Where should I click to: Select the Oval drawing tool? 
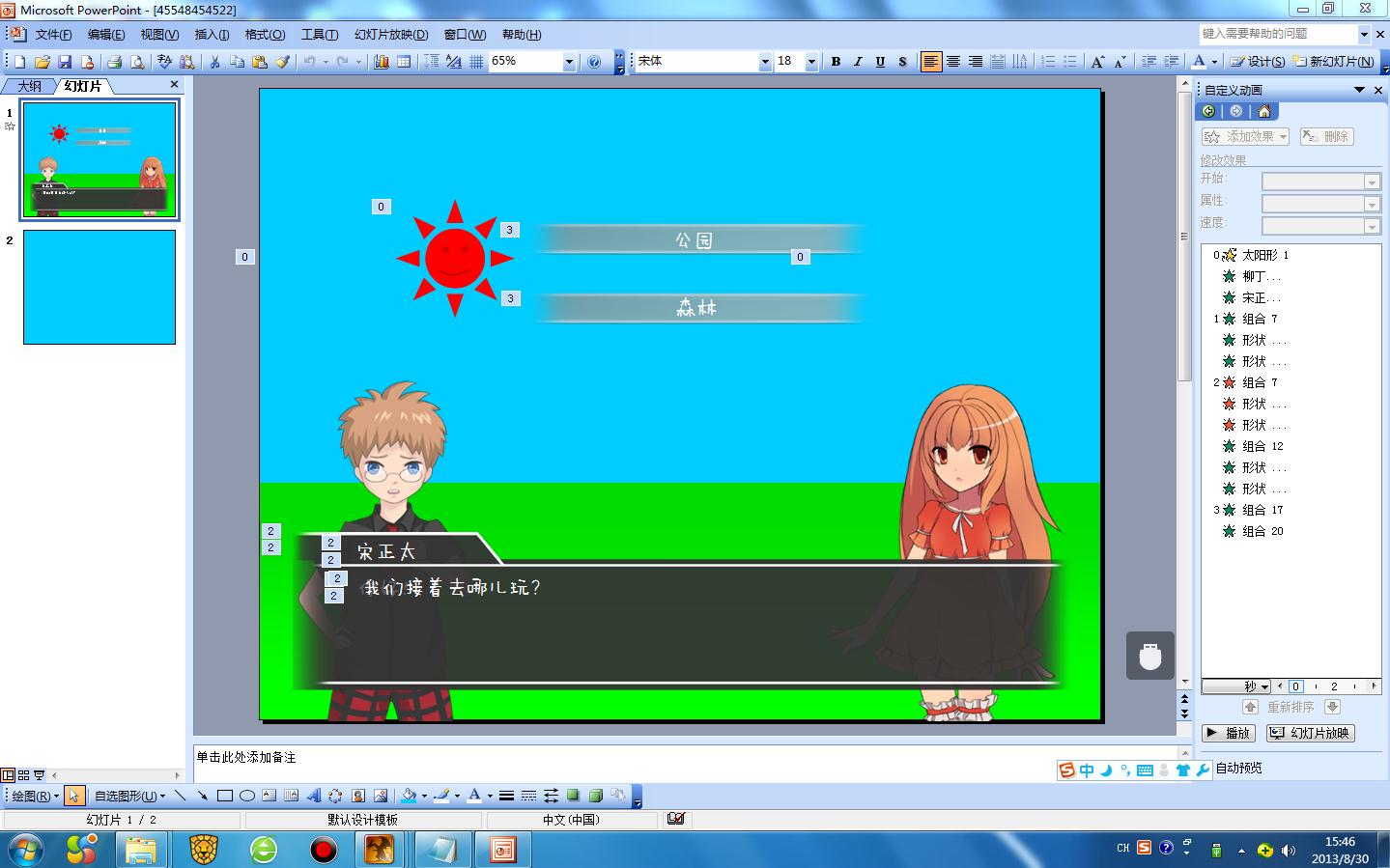tap(247, 797)
